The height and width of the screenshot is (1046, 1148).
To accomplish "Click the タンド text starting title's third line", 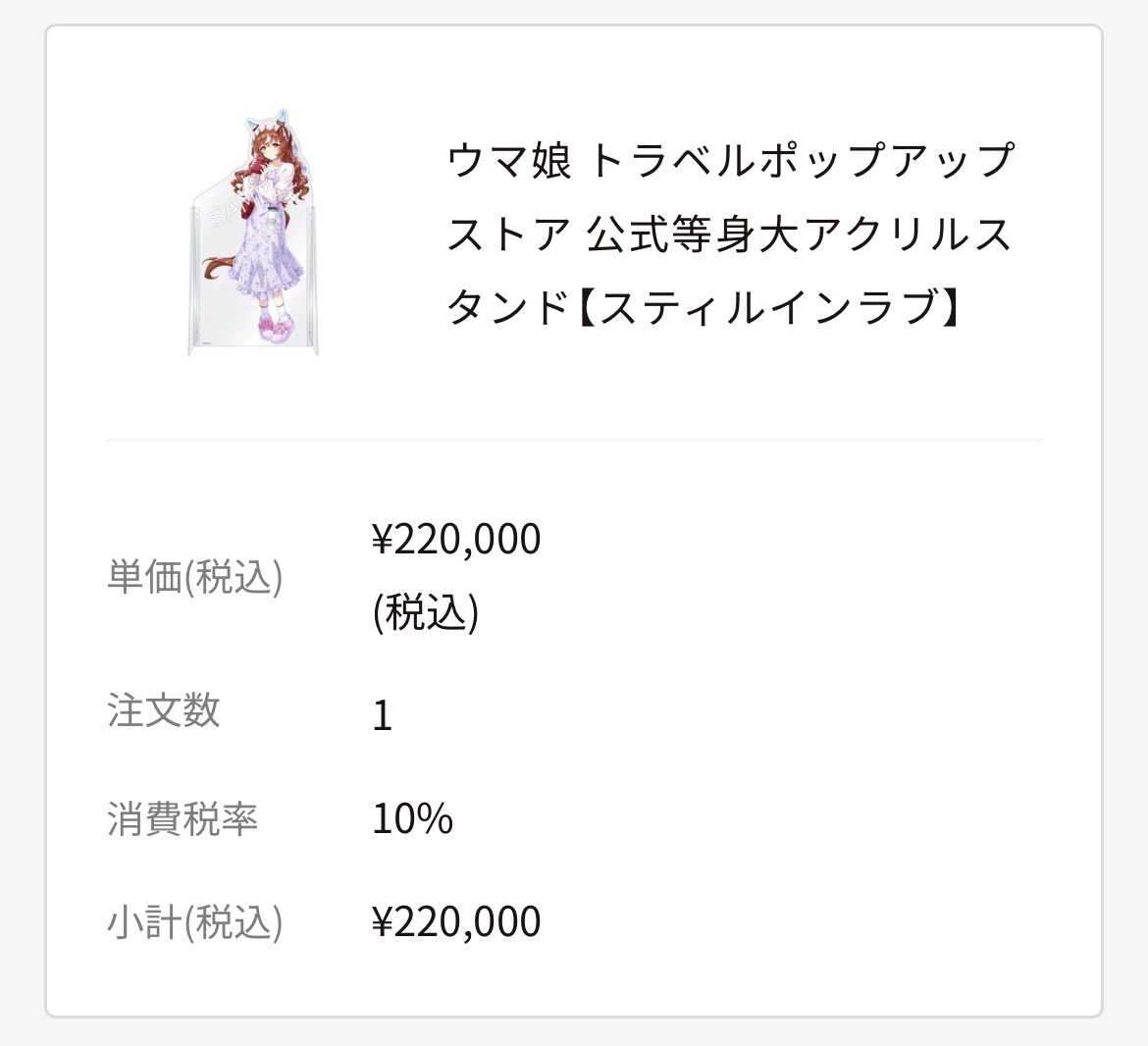I will (508, 308).
